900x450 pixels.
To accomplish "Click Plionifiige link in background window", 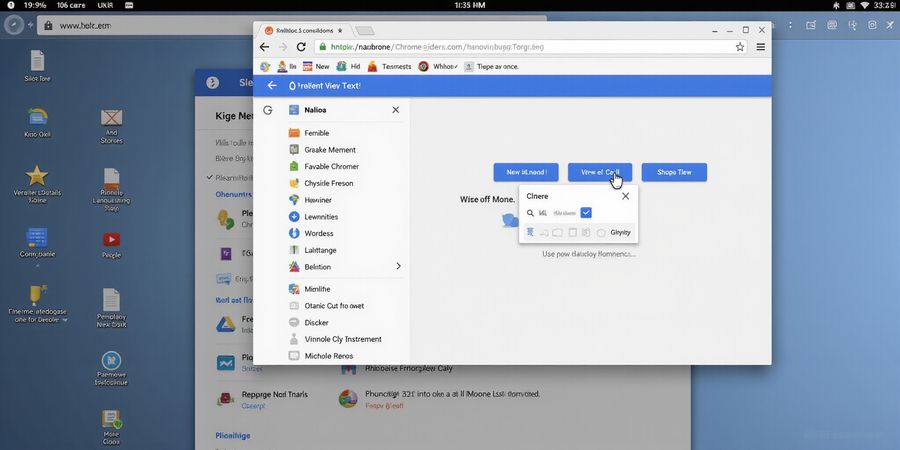I will (x=232, y=436).
